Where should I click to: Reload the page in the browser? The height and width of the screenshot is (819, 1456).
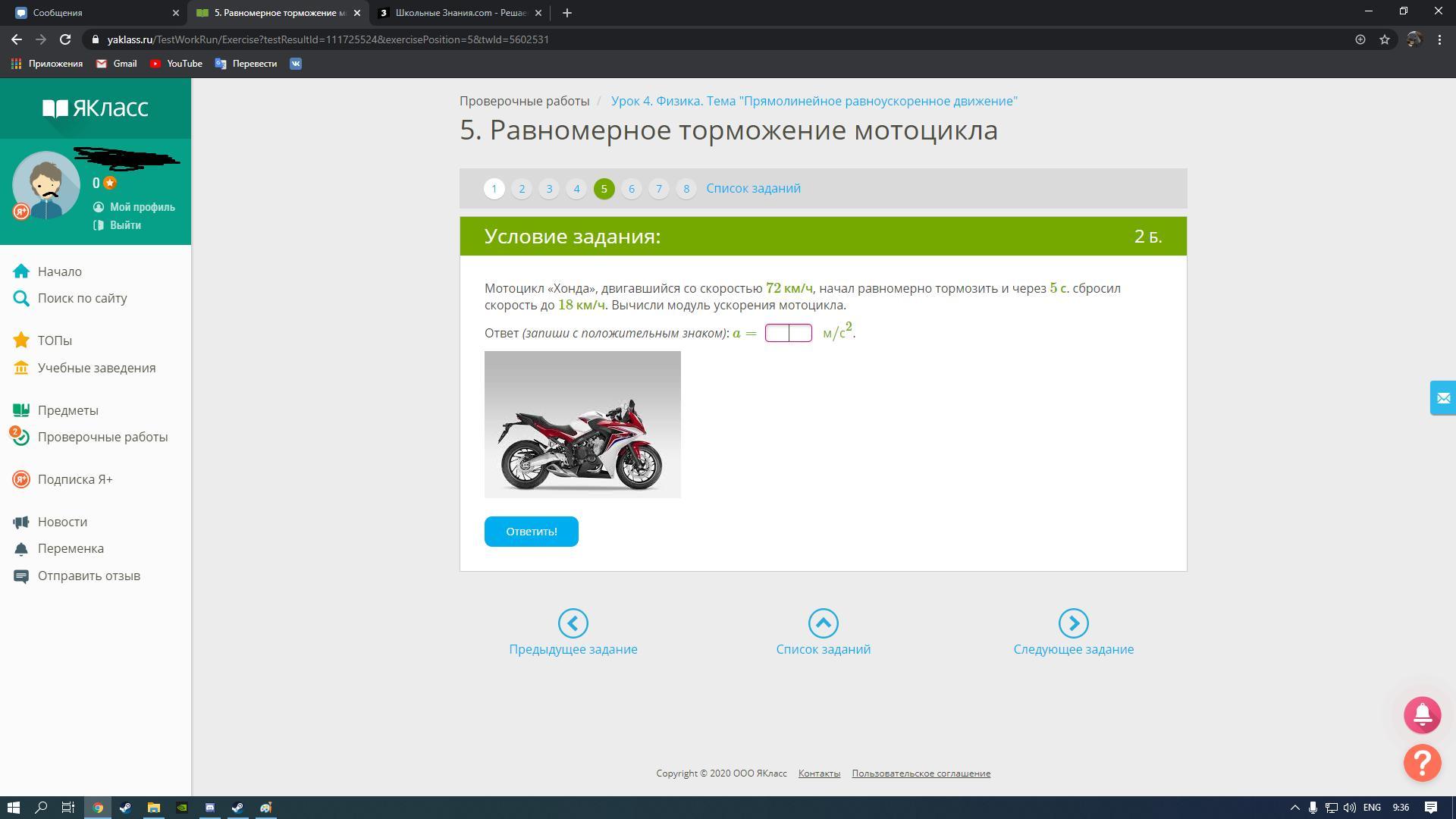click(x=65, y=39)
